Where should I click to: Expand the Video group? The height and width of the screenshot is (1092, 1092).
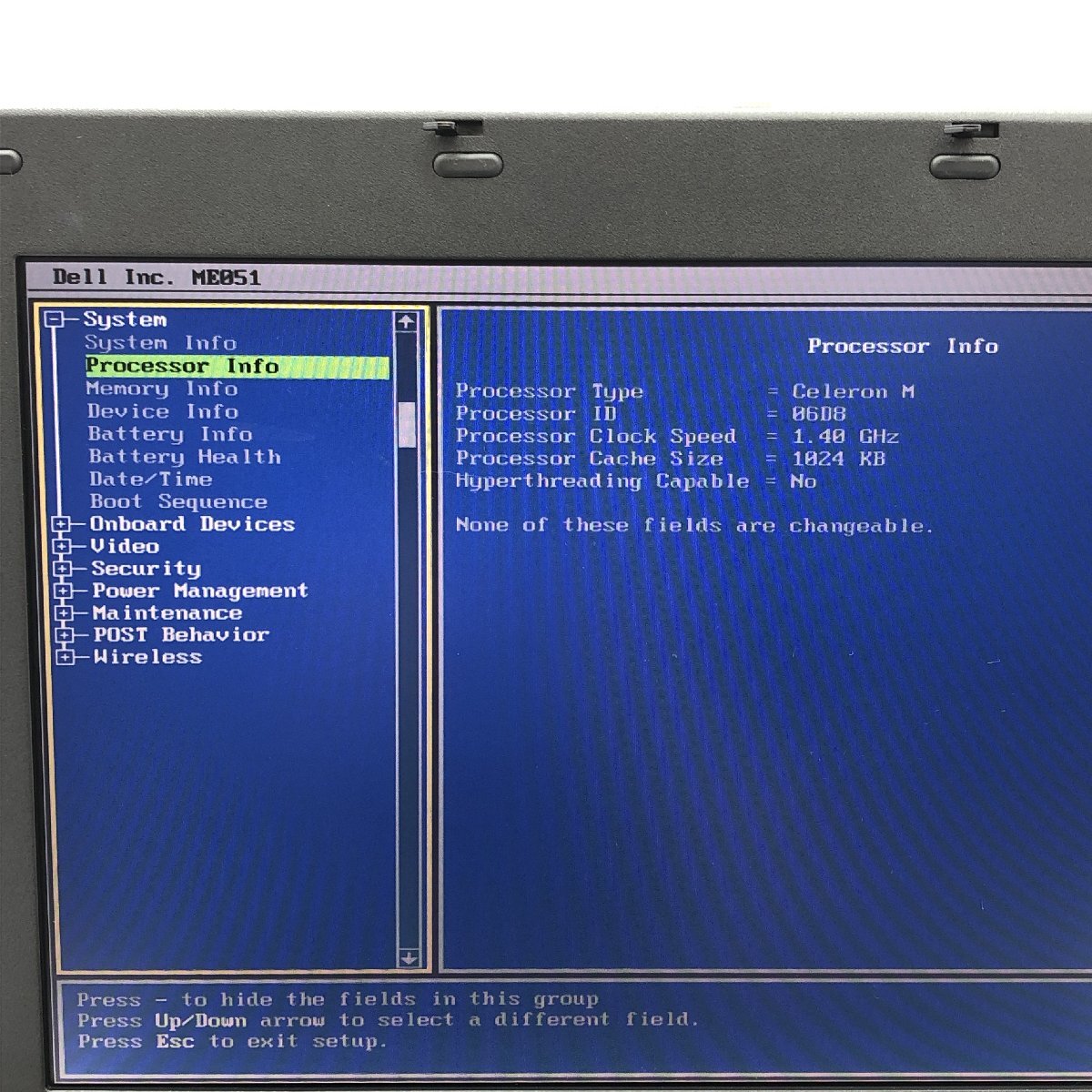point(62,546)
